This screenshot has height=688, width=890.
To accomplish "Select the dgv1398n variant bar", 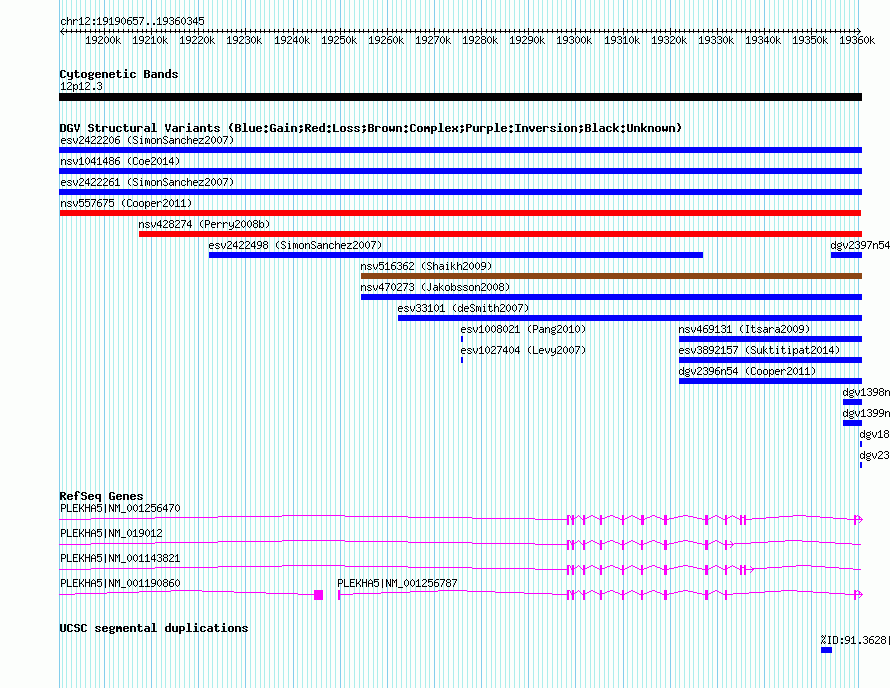I will (853, 402).
